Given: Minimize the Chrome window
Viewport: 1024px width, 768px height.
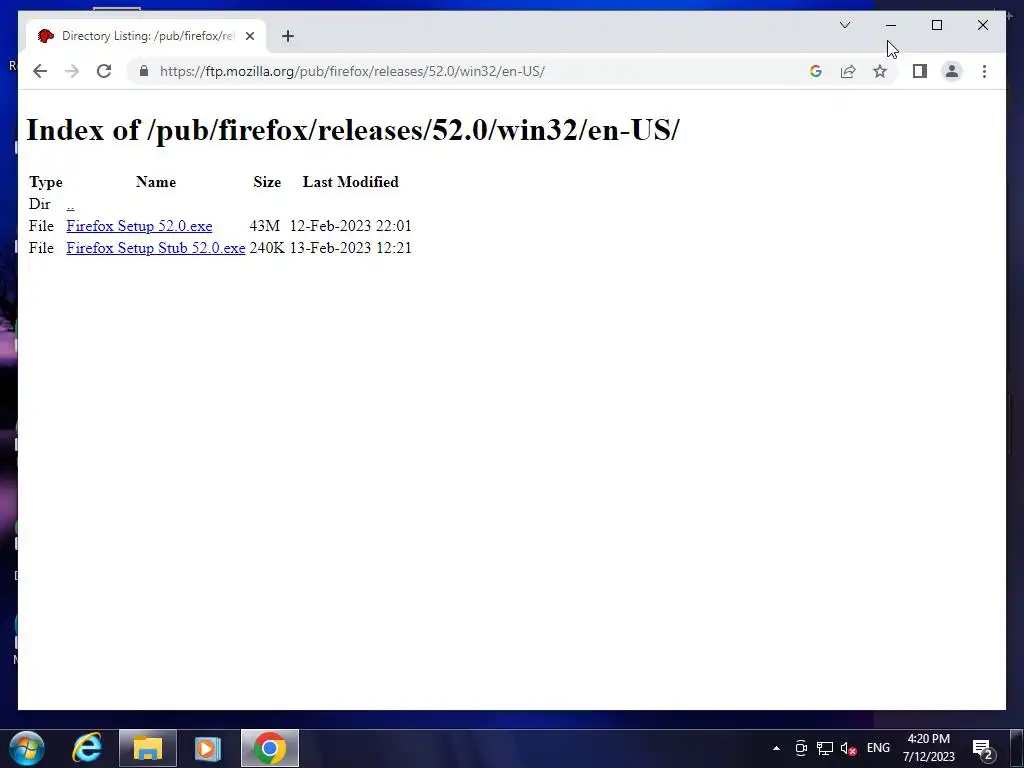Looking at the screenshot, I should click(891, 25).
